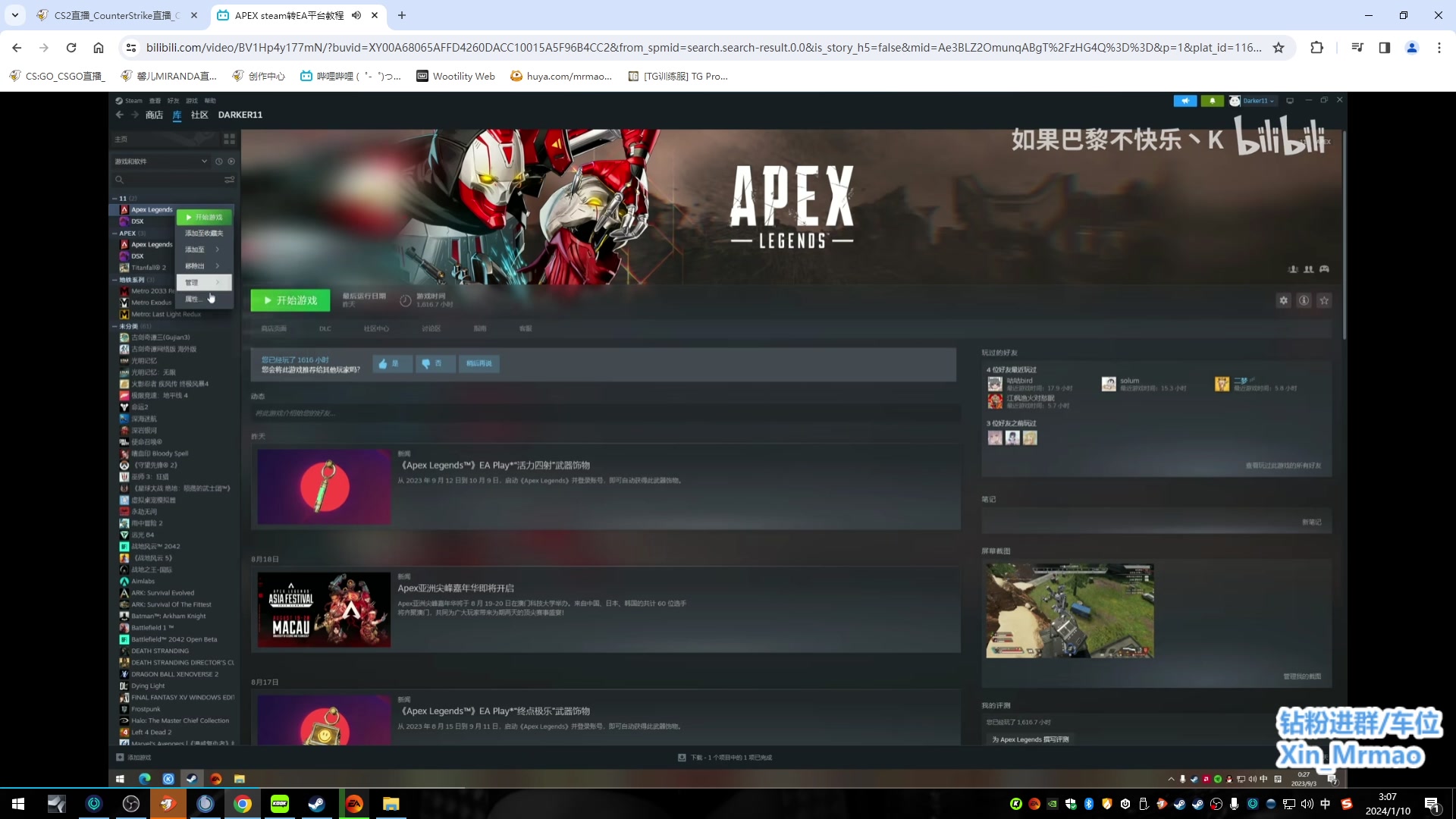The height and width of the screenshot is (819, 1456).
Task: Reload the bilibili page in Chrome
Action: coord(71,48)
